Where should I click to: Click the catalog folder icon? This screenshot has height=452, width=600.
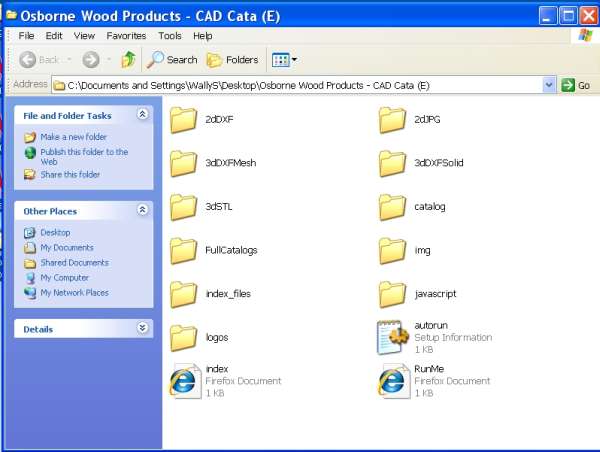tap(392, 207)
